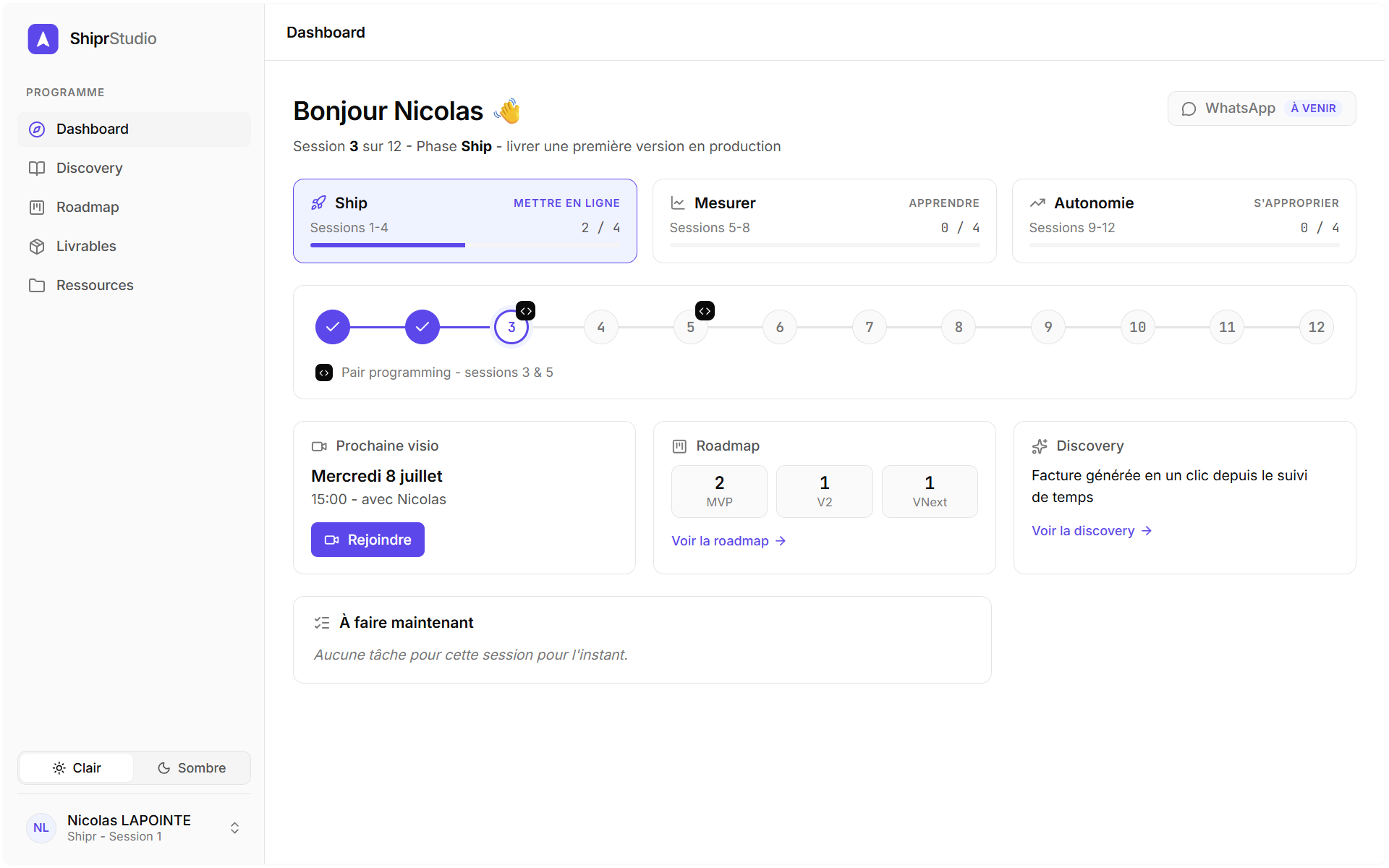
Task: Click the sun icon in theme switcher
Action: pos(59,768)
